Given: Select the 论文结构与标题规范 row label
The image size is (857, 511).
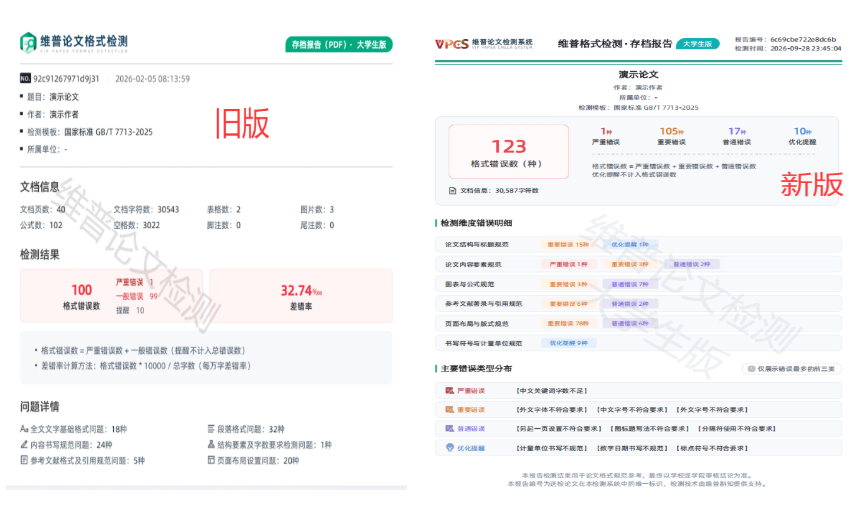Looking at the screenshot, I should click(477, 244).
